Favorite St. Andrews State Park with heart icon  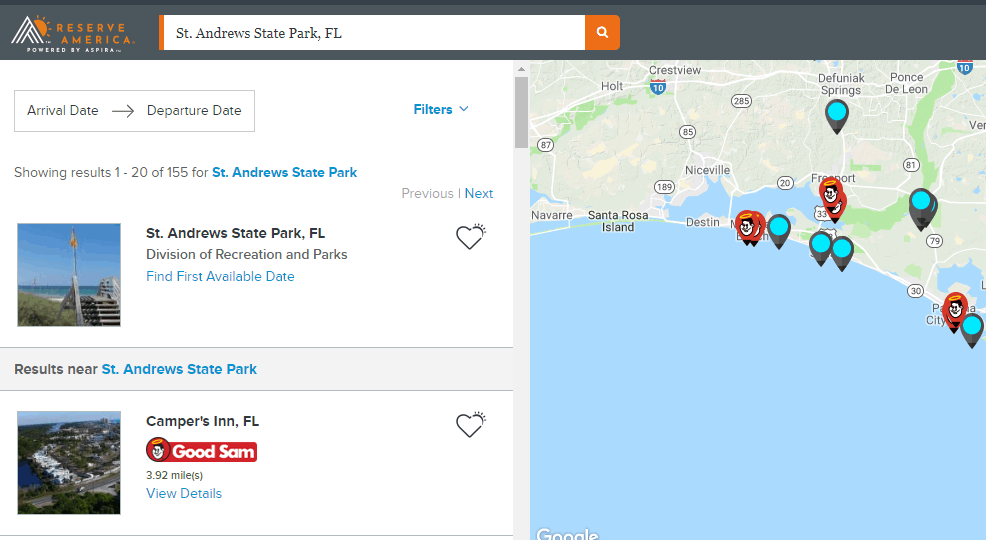click(471, 236)
